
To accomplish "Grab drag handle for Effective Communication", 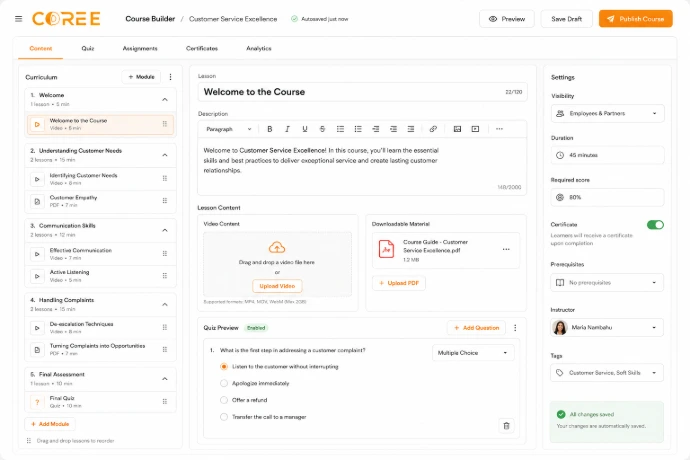I will (165, 254).
